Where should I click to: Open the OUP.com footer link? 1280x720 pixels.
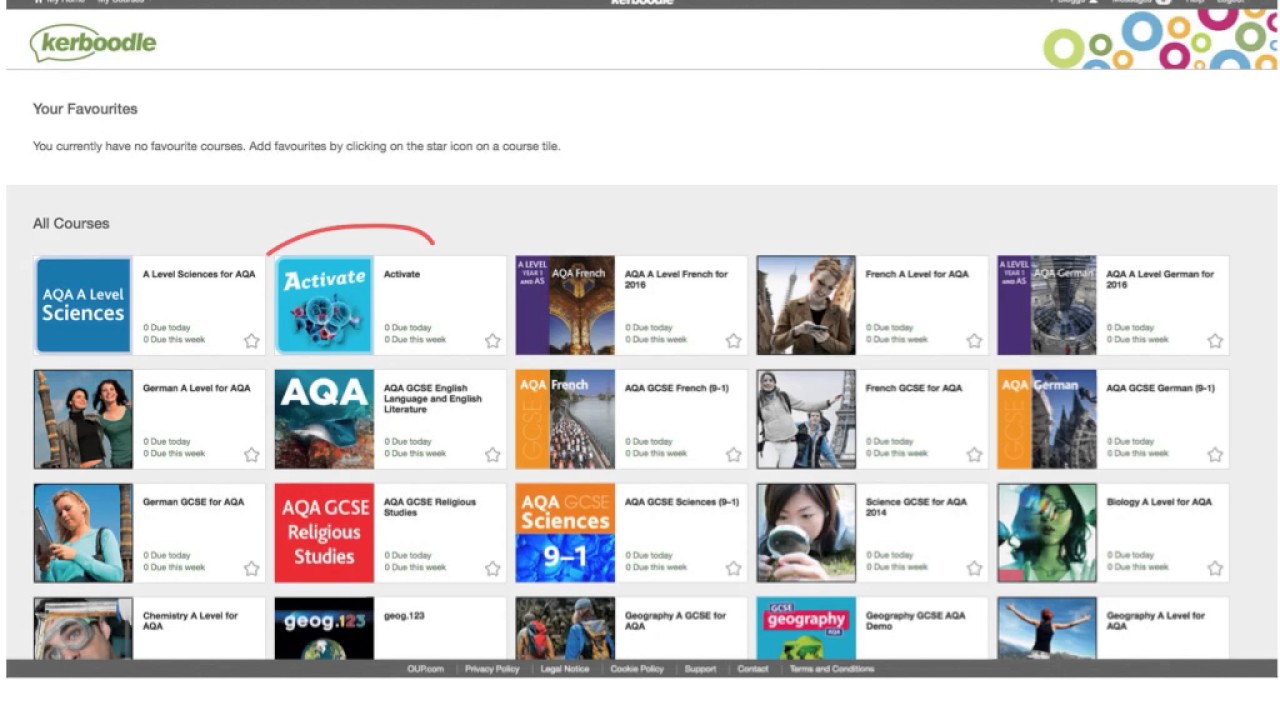(x=425, y=669)
